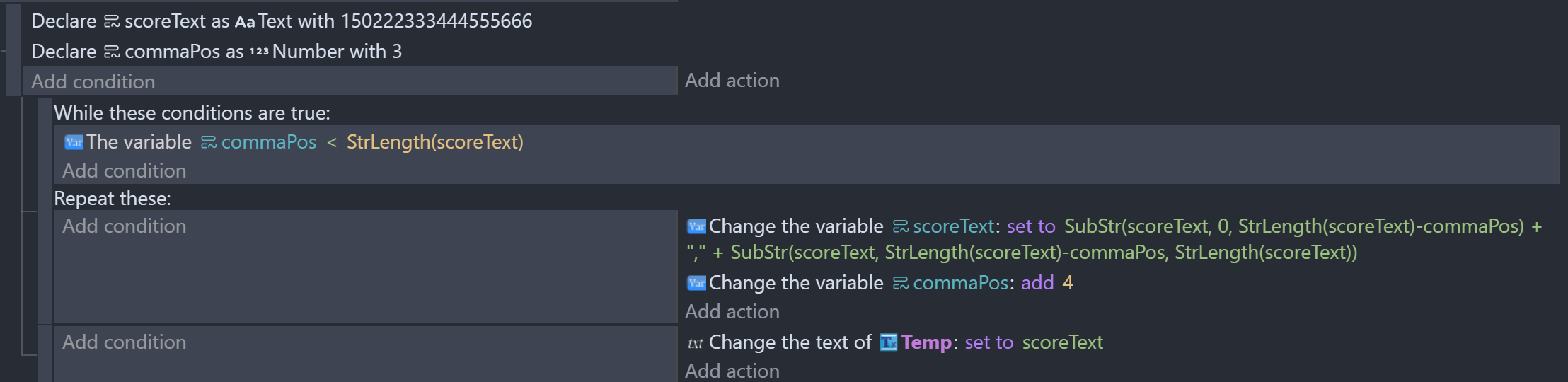This screenshot has width=1568, height=382.
Task: Click Var icon of commaPos add action
Action: coord(696,283)
